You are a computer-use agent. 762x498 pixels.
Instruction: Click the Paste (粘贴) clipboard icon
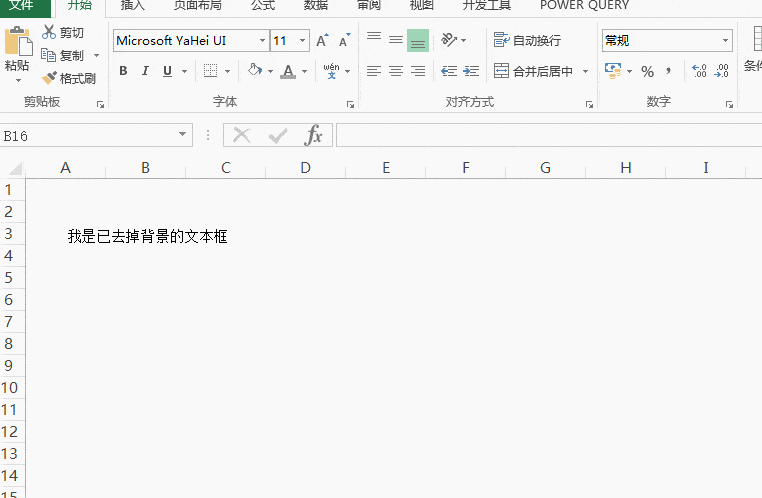click(18, 41)
